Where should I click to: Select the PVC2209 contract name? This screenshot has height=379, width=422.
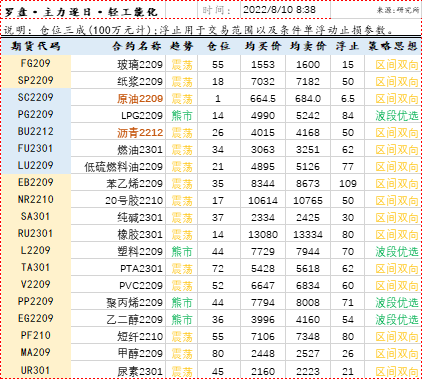pyautogui.click(x=141, y=286)
